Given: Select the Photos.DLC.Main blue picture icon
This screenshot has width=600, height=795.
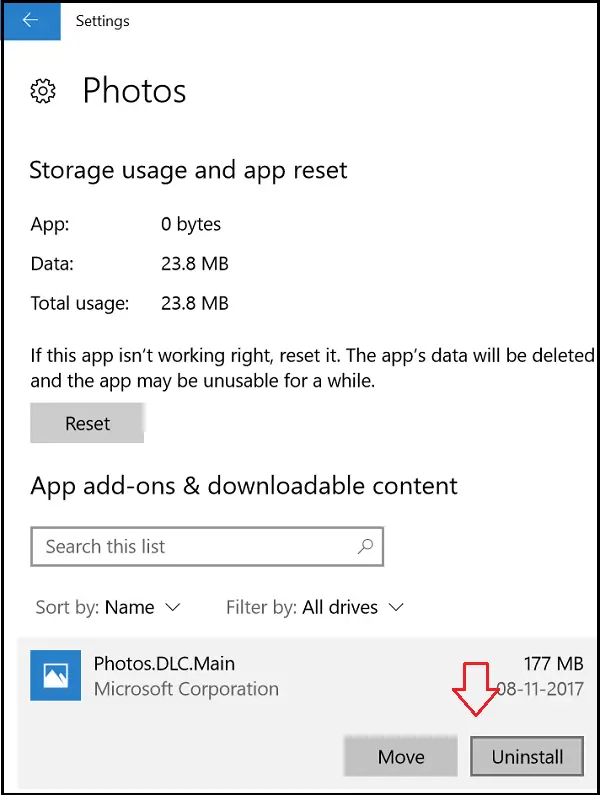Looking at the screenshot, I should tap(55, 675).
